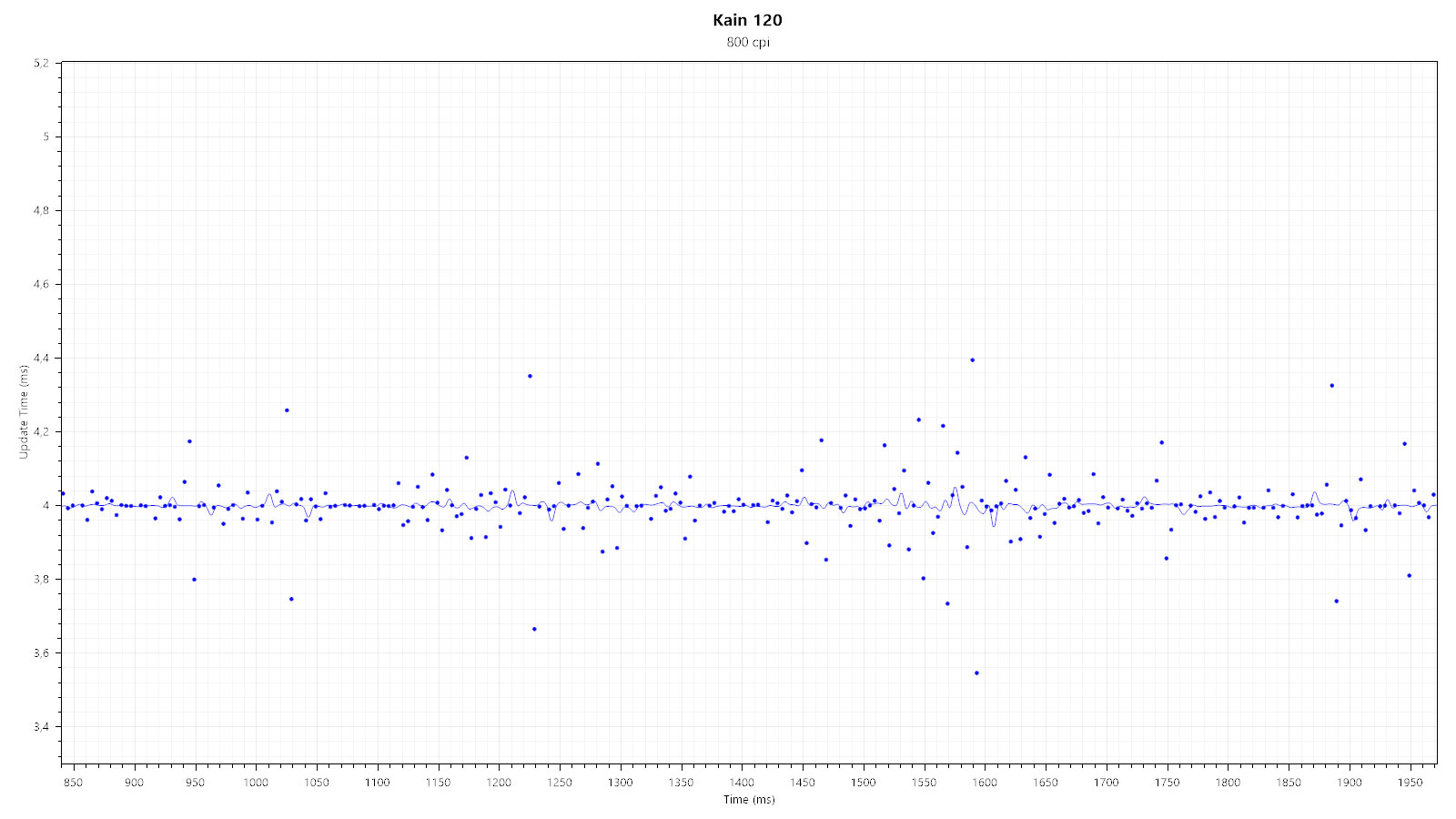
Task: Click the 1800 x-axis tick label
Action: pos(1228,783)
